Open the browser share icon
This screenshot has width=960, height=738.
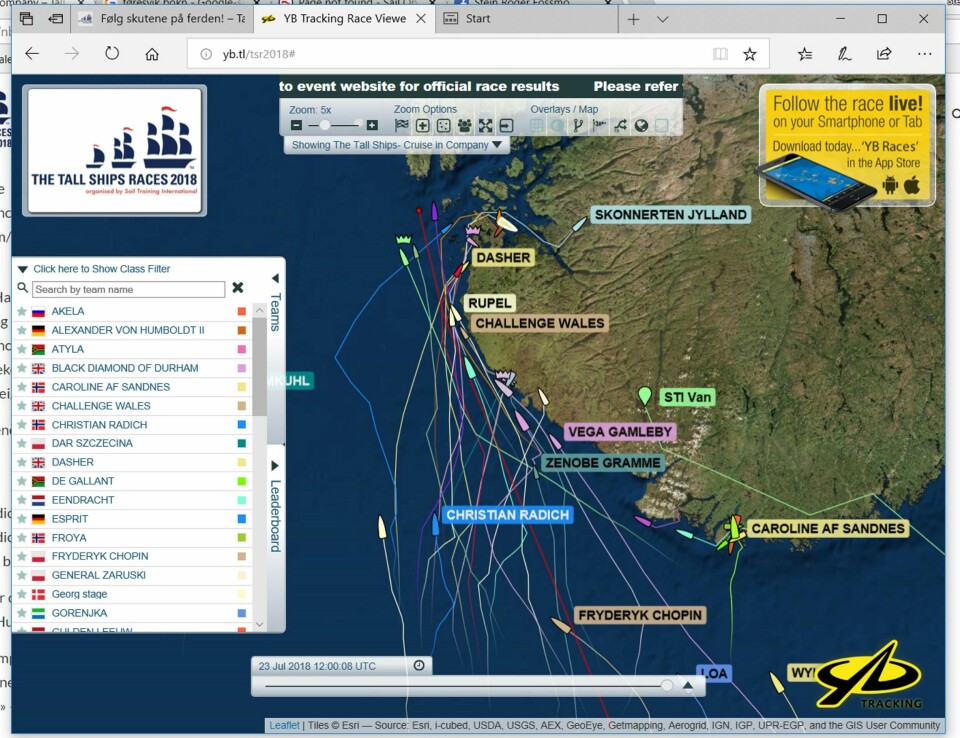[883, 54]
